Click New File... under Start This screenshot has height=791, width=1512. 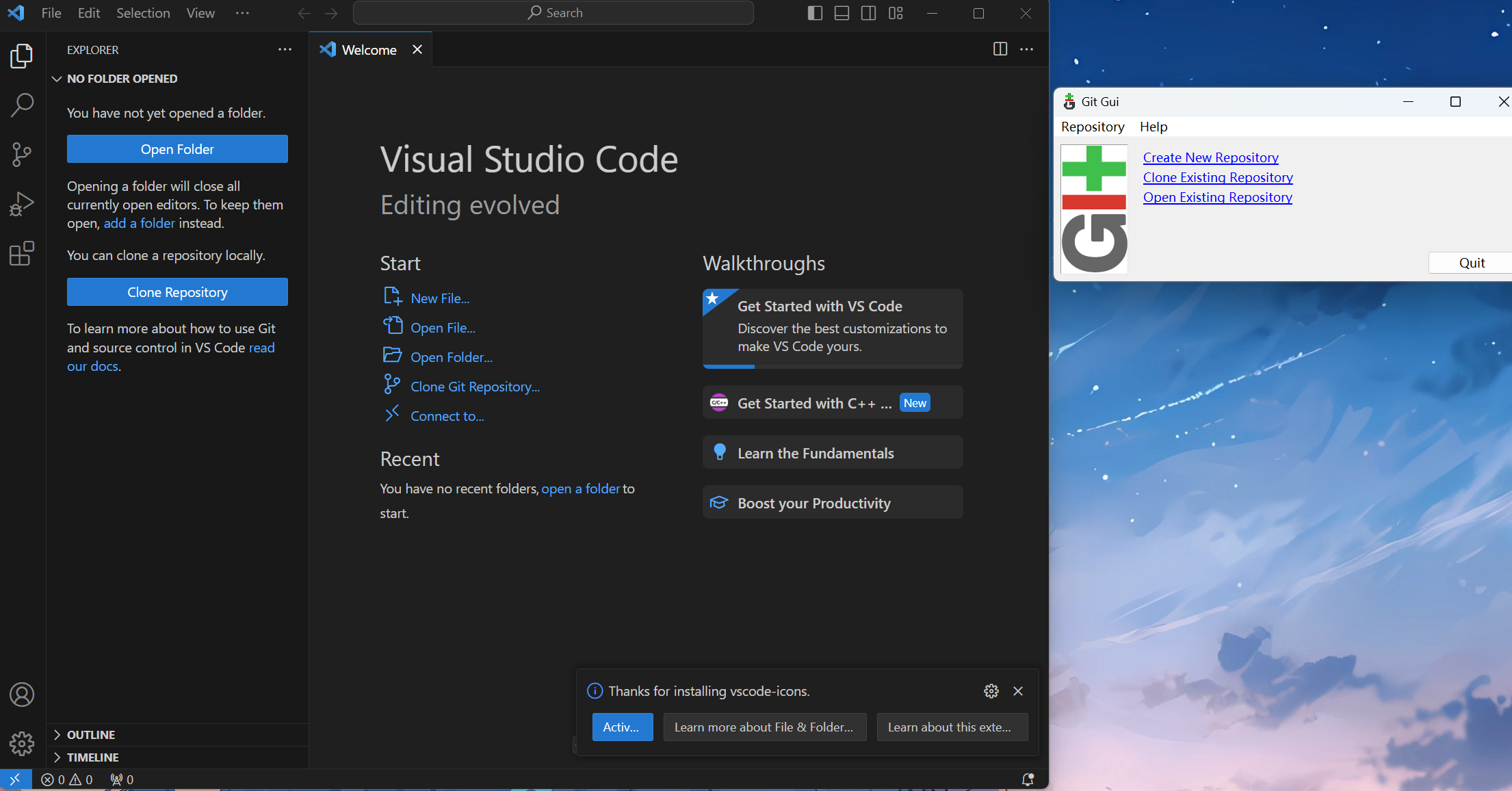pos(440,298)
